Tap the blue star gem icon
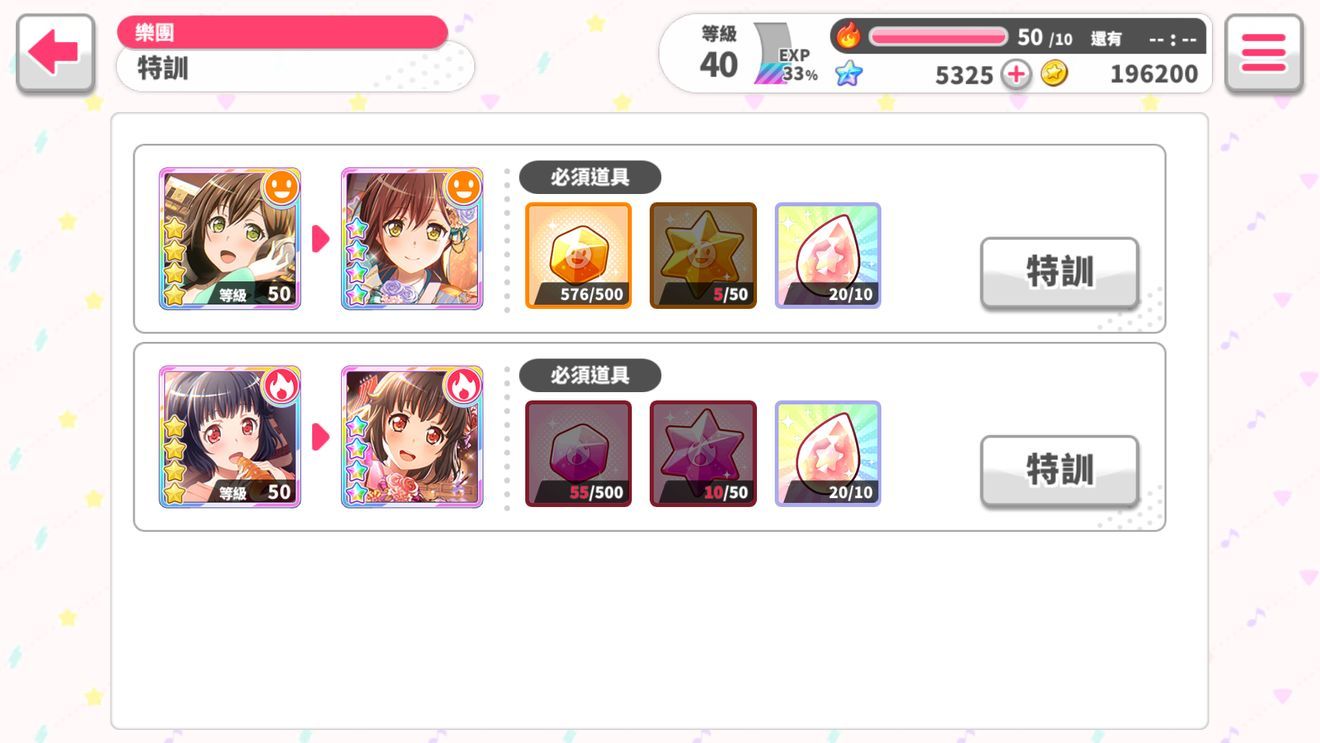 848,74
